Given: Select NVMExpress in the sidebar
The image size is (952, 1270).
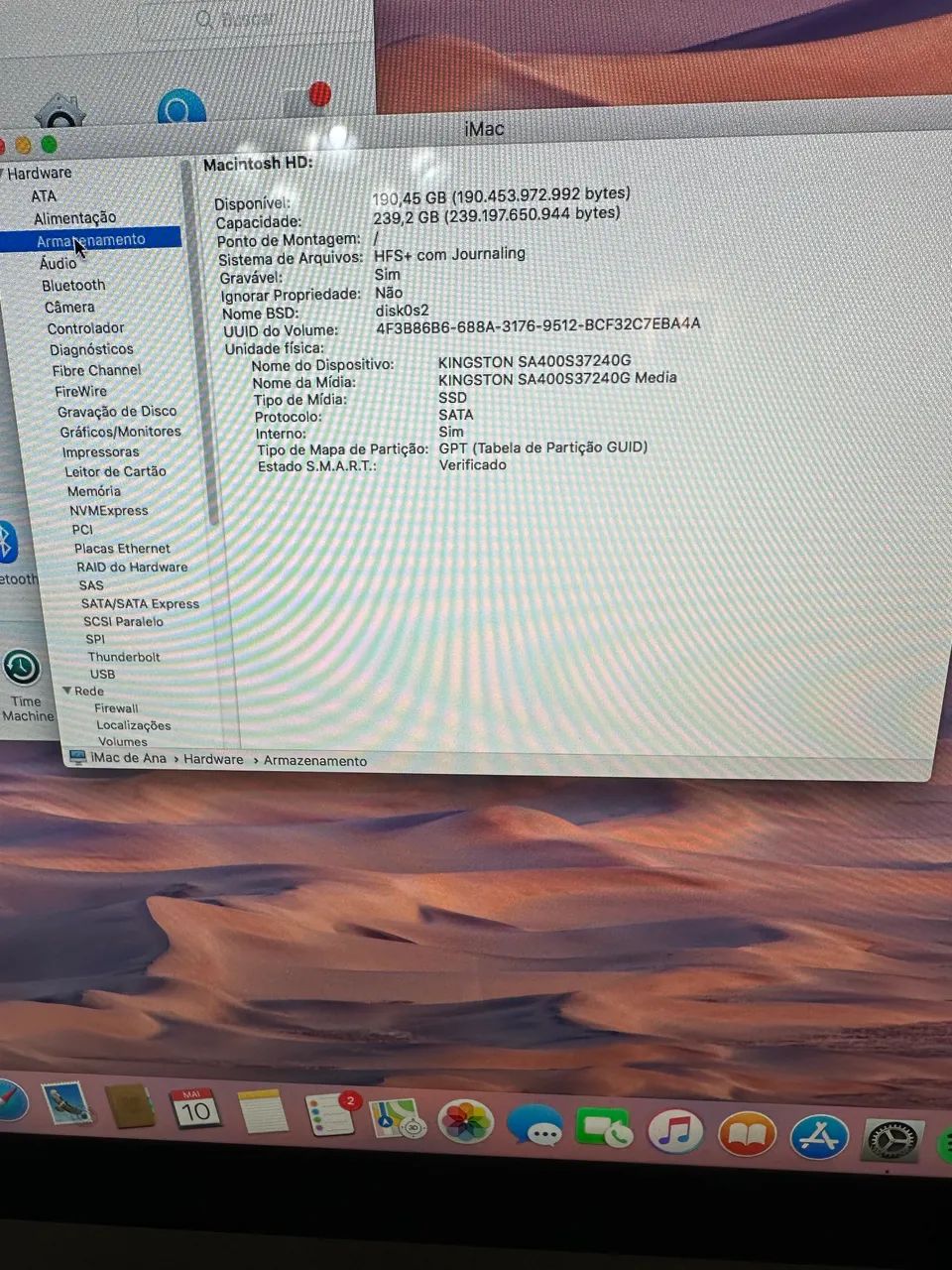Looking at the screenshot, I should click(108, 510).
